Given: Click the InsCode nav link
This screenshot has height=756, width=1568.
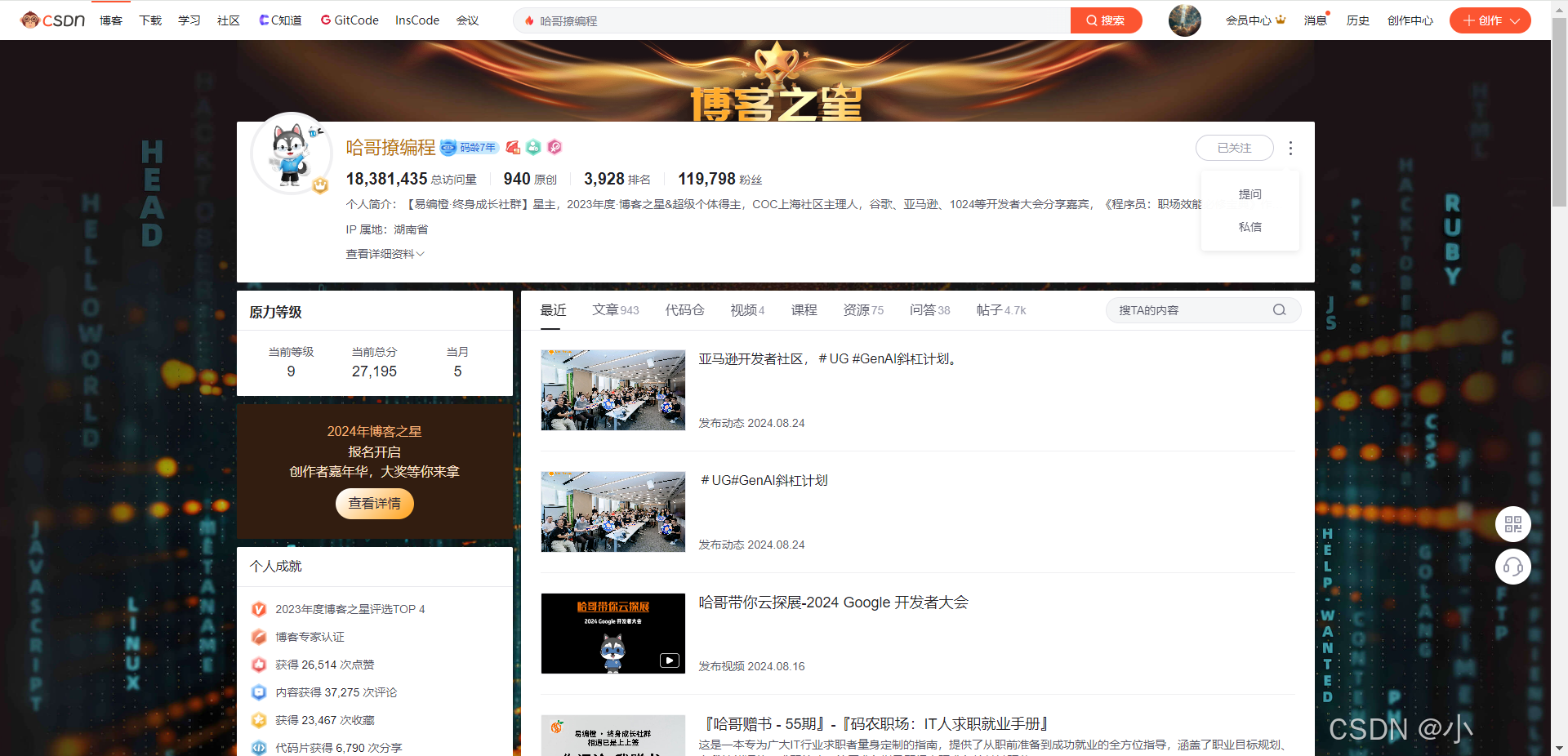Looking at the screenshot, I should (417, 20).
